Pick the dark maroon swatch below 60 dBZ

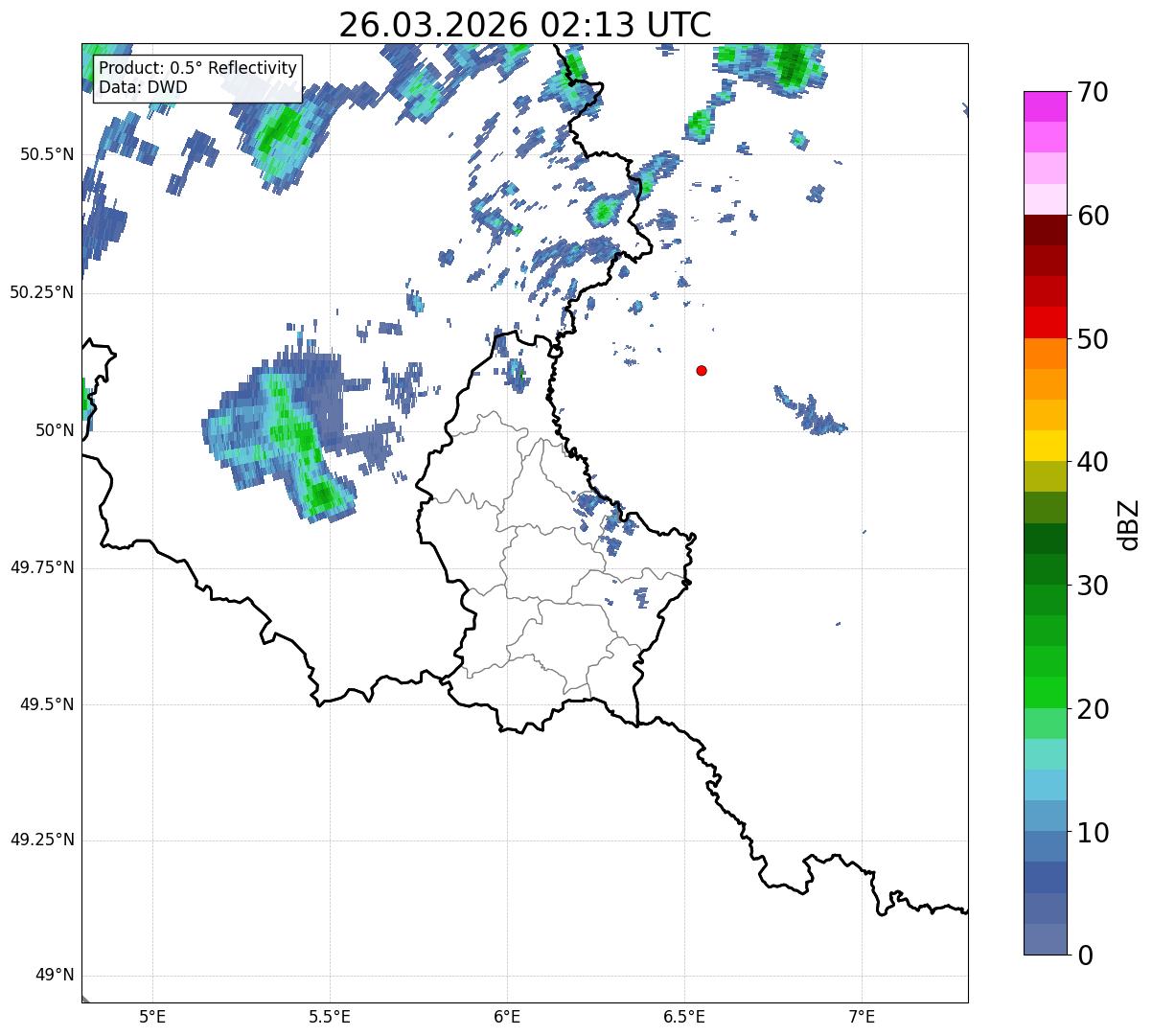click(x=1045, y=230)
